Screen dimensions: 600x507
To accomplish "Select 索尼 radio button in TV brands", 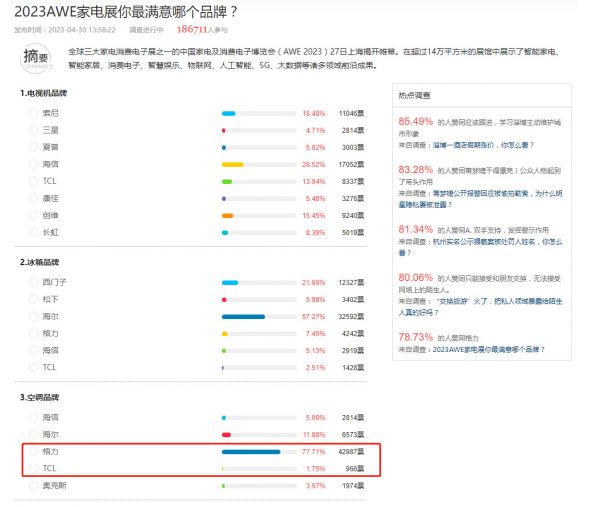I will 33,113.
